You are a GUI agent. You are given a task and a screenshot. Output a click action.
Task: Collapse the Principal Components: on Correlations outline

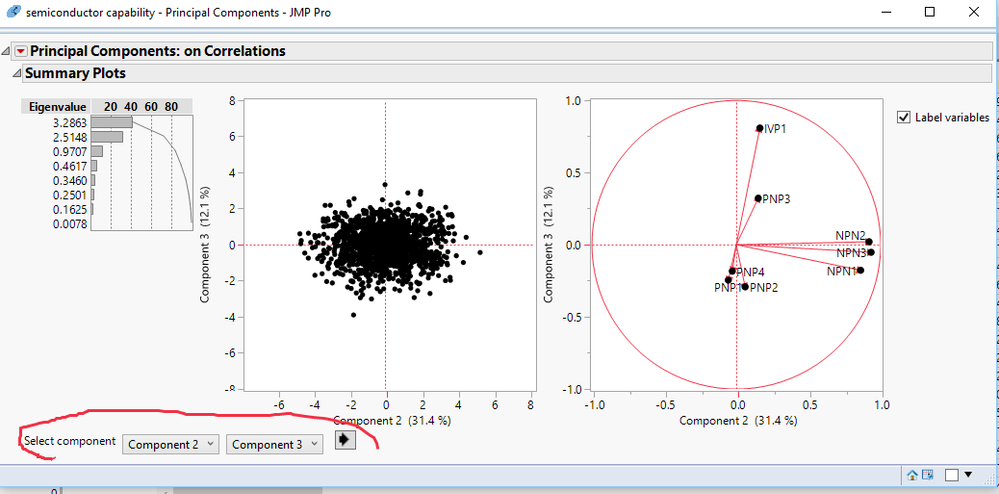(x=6, y=51)
